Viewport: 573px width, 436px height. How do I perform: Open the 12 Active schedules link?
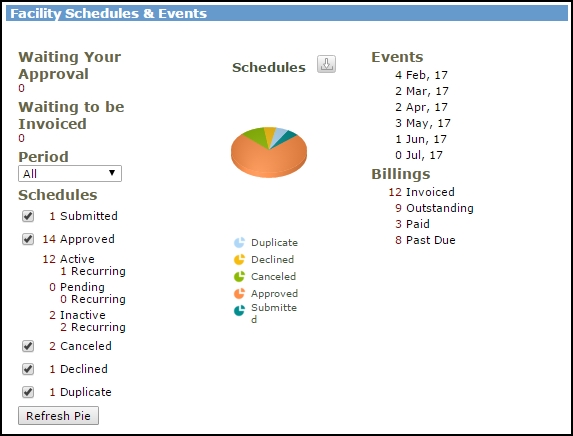tap(68, 259)
